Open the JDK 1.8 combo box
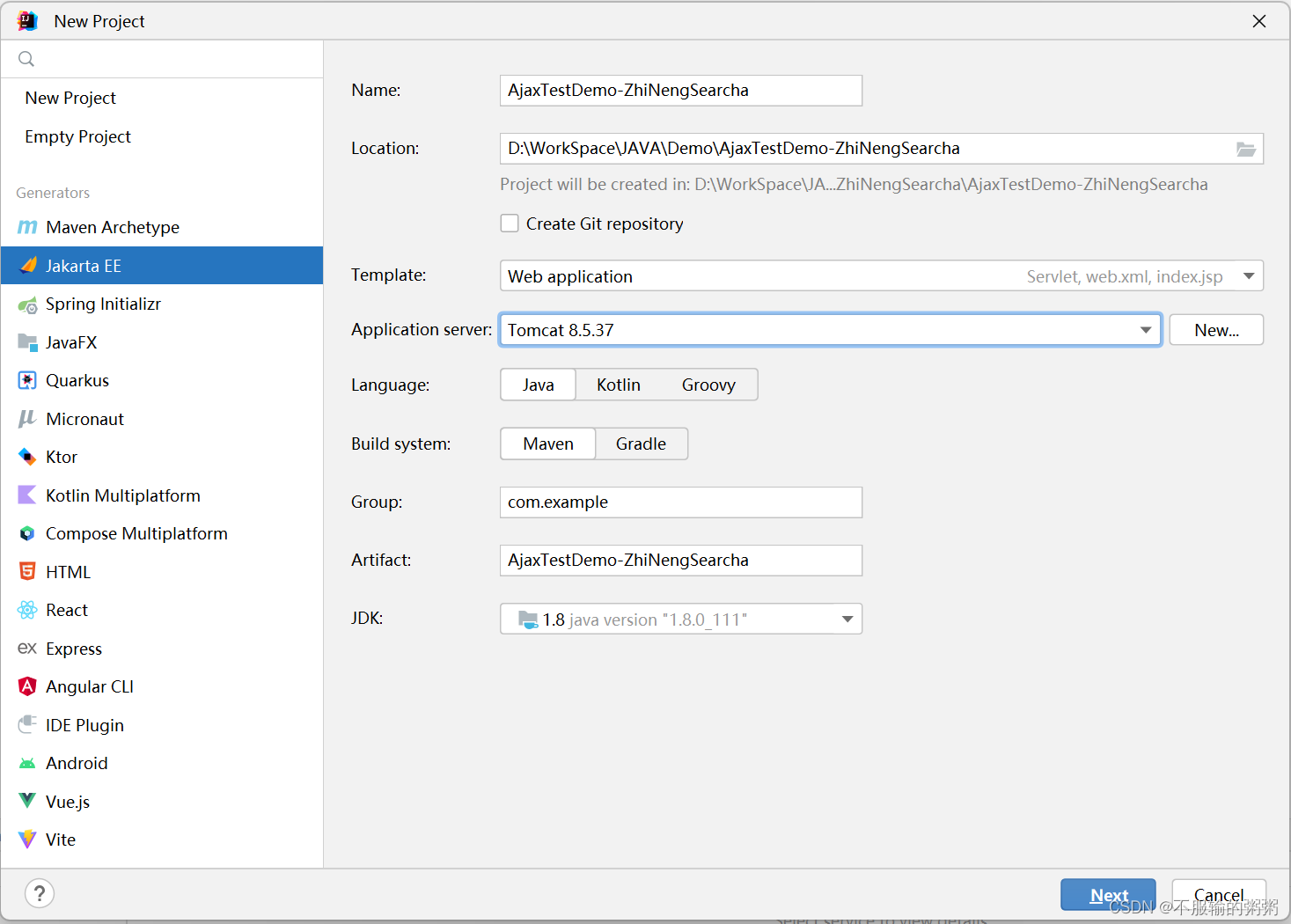The width and height of the screenshot is (1291, 924). (x=681, y=619)
